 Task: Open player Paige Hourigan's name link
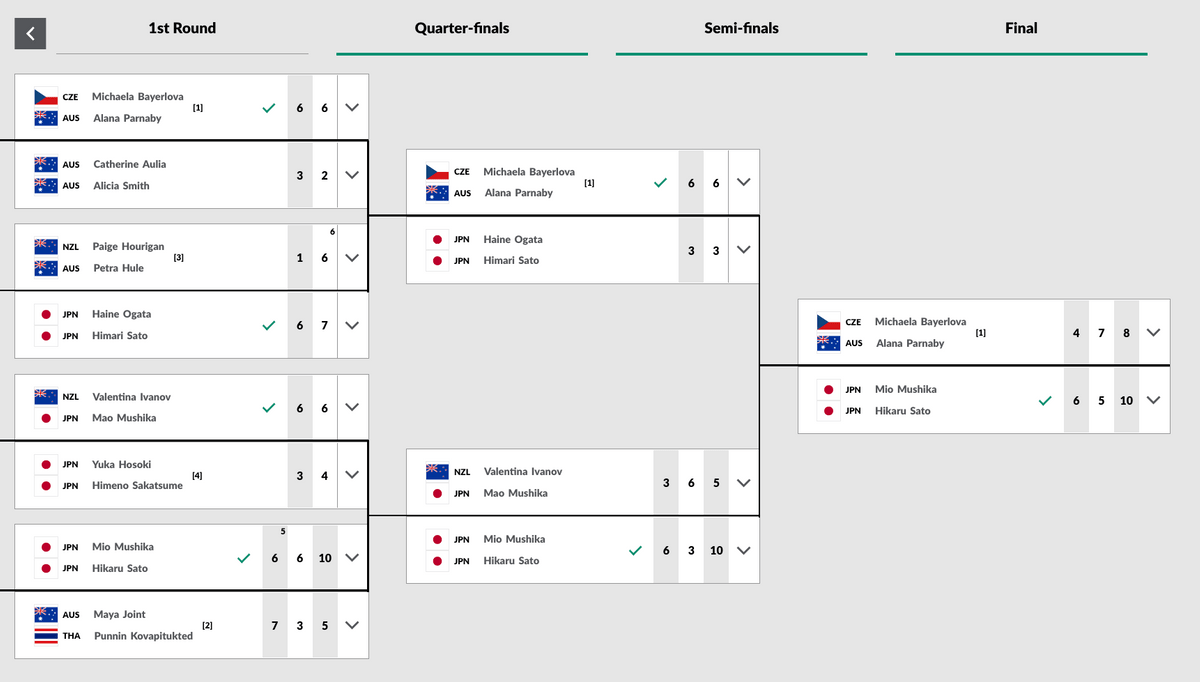(128, 246)
